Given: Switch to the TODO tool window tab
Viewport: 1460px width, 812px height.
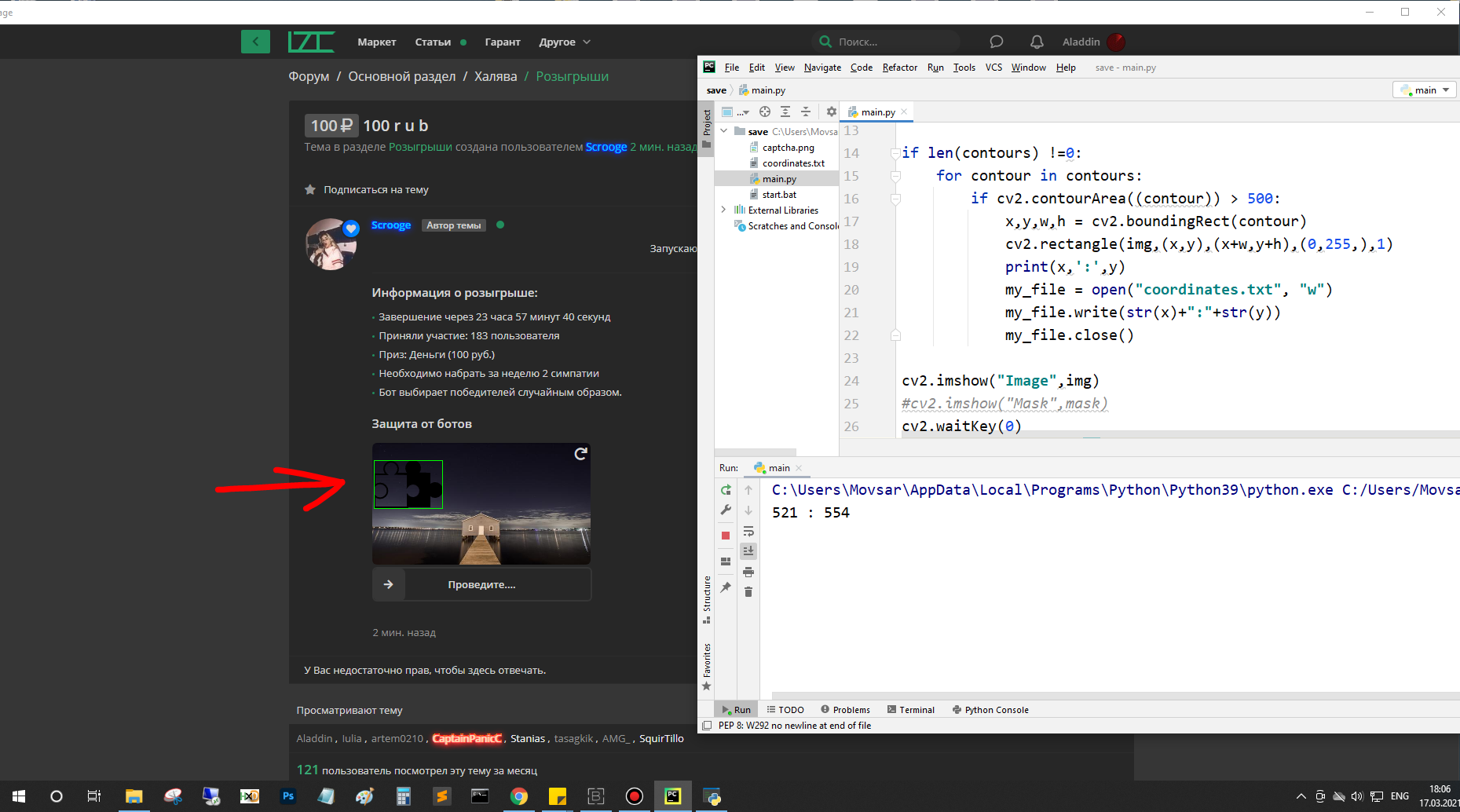Looking at the screenshot, I should (x=785, y=710).
